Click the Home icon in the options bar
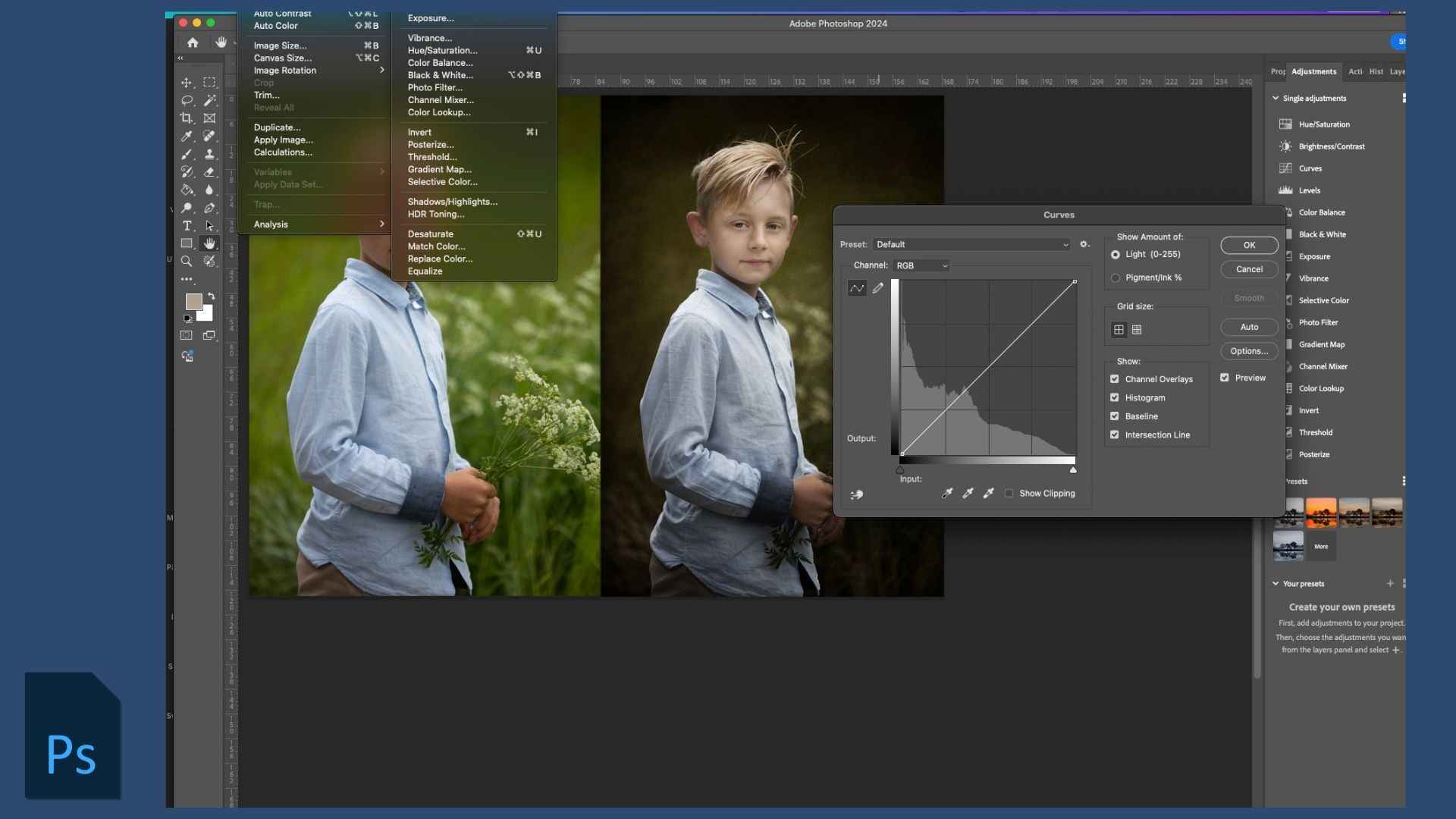The width and height of the screenshot is (1456, 819). (193, 42)
